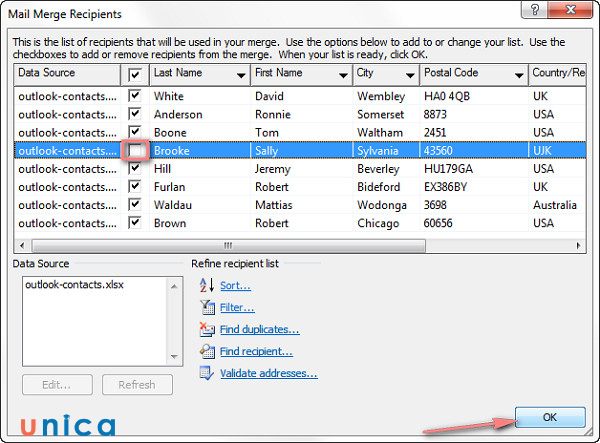This screenshot has width=600, height=443.
Task: Click the postal code HA0 4QB
Action: [x=447, y=96]
